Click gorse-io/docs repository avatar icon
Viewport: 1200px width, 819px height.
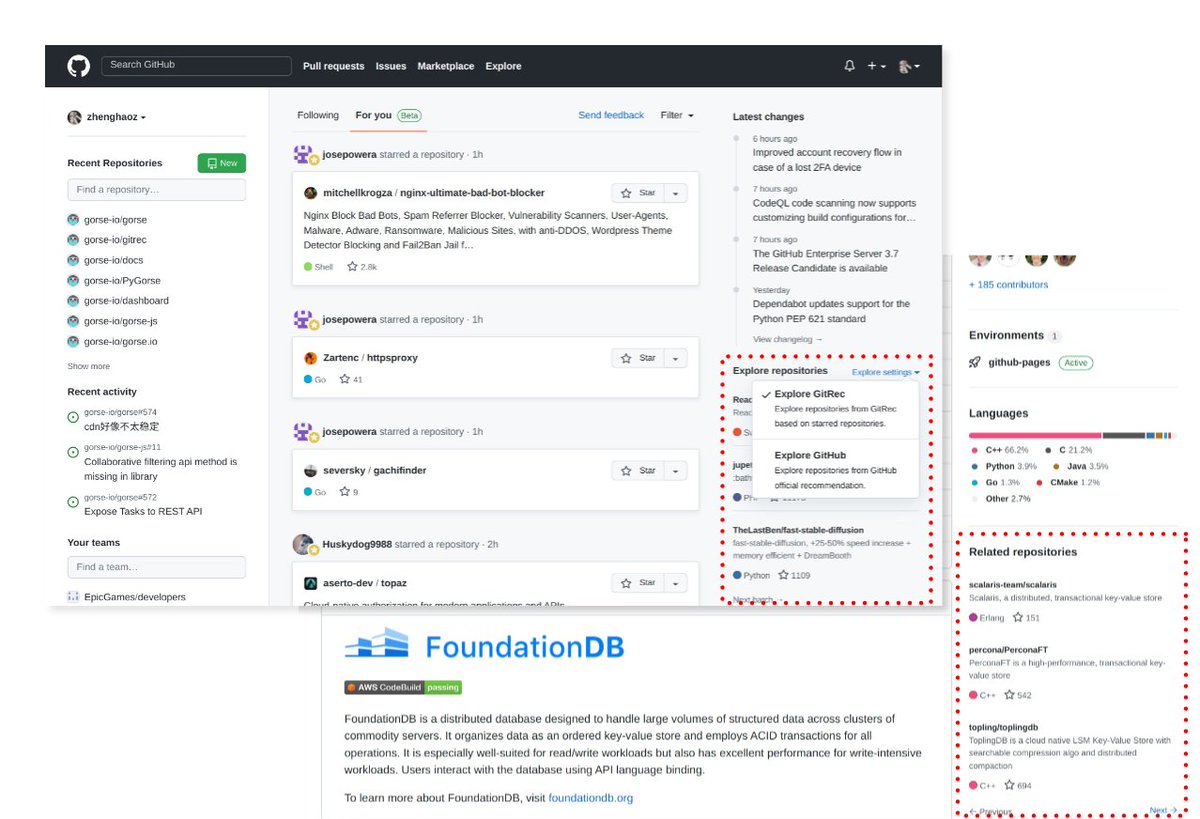[73, 260]
